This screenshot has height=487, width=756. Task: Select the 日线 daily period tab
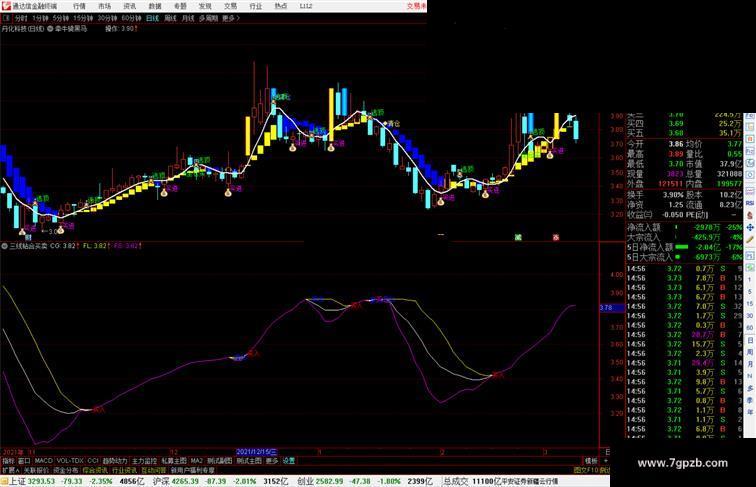click(x=152, y=18)
